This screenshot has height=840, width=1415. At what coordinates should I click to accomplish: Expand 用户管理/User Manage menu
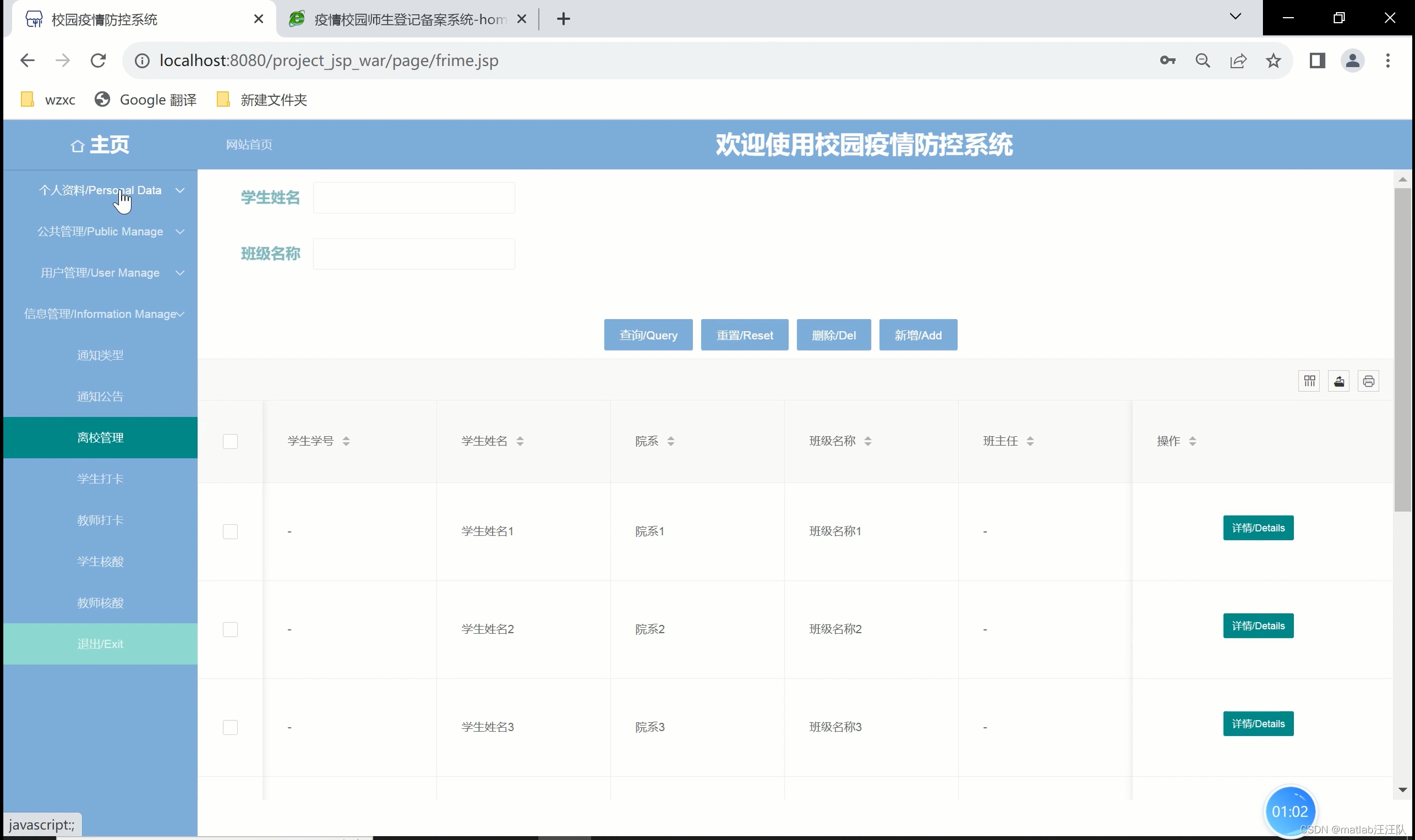pyautogui.click(x=101, y=273)
